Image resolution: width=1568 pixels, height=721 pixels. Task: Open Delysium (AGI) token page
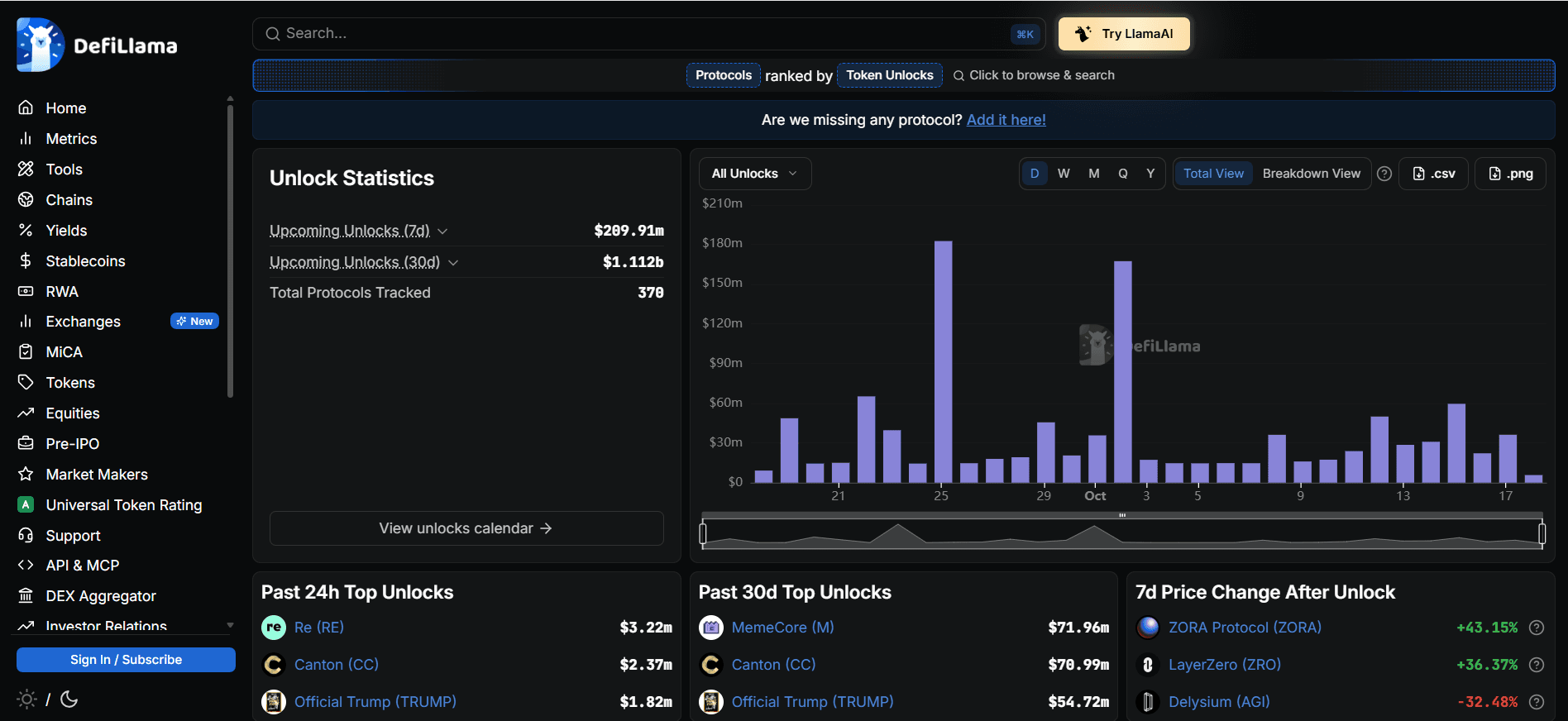tap(1219, 702)
